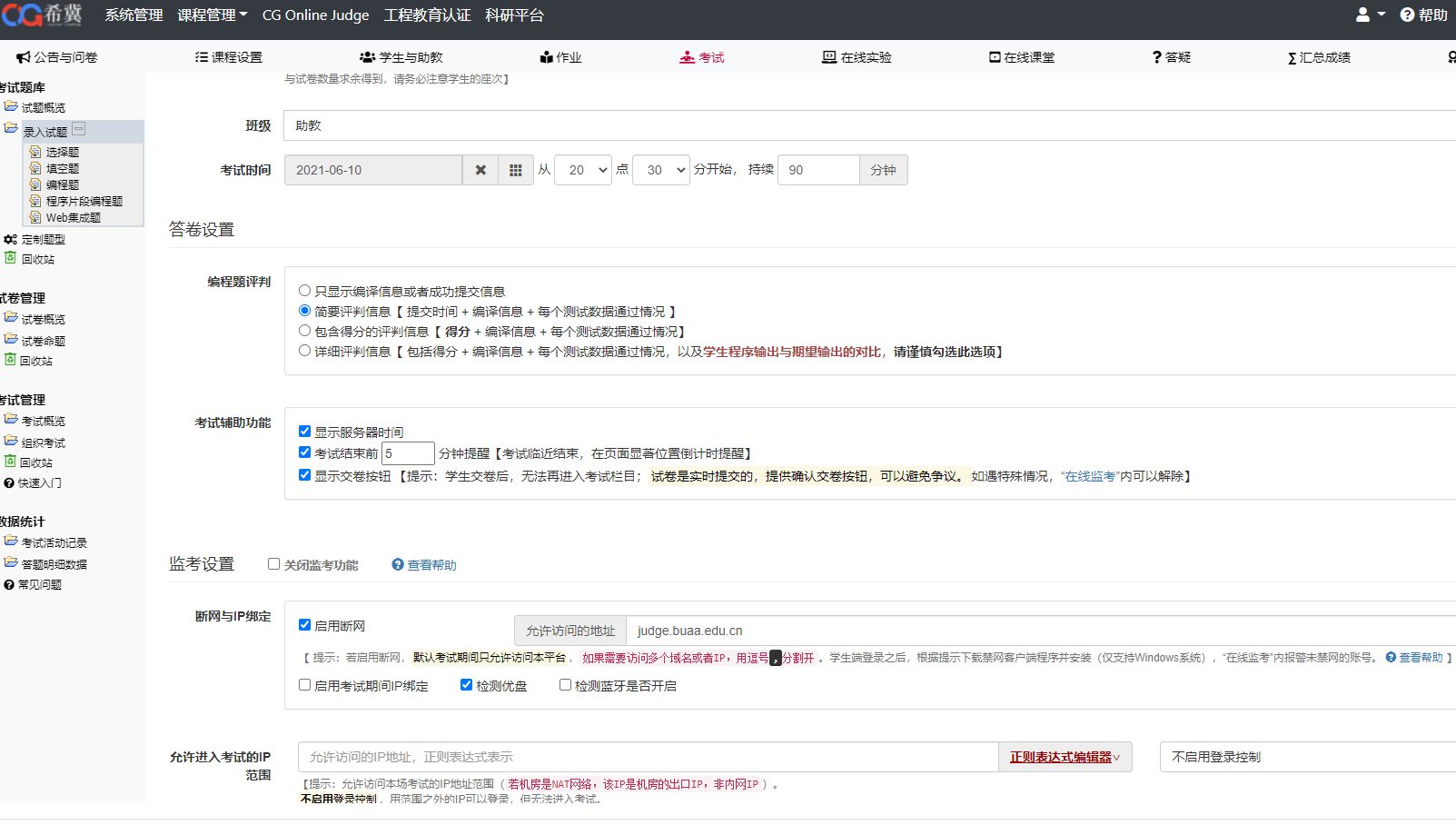Click the 在线课堂 screen icon
The width and height of the screenshot is (1456, 825).
tap(995, 57)
